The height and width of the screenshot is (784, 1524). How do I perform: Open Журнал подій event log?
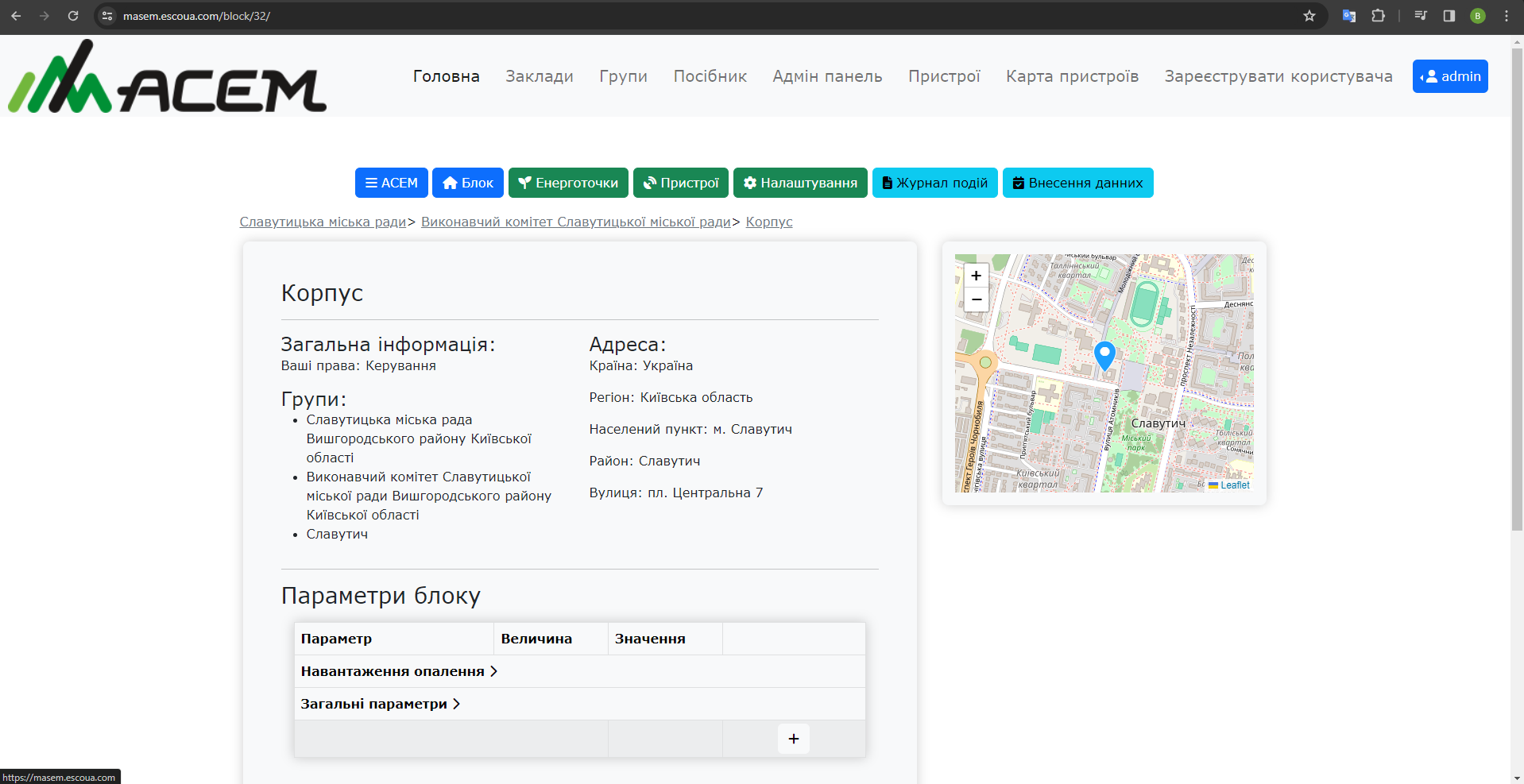click(934, 183)
